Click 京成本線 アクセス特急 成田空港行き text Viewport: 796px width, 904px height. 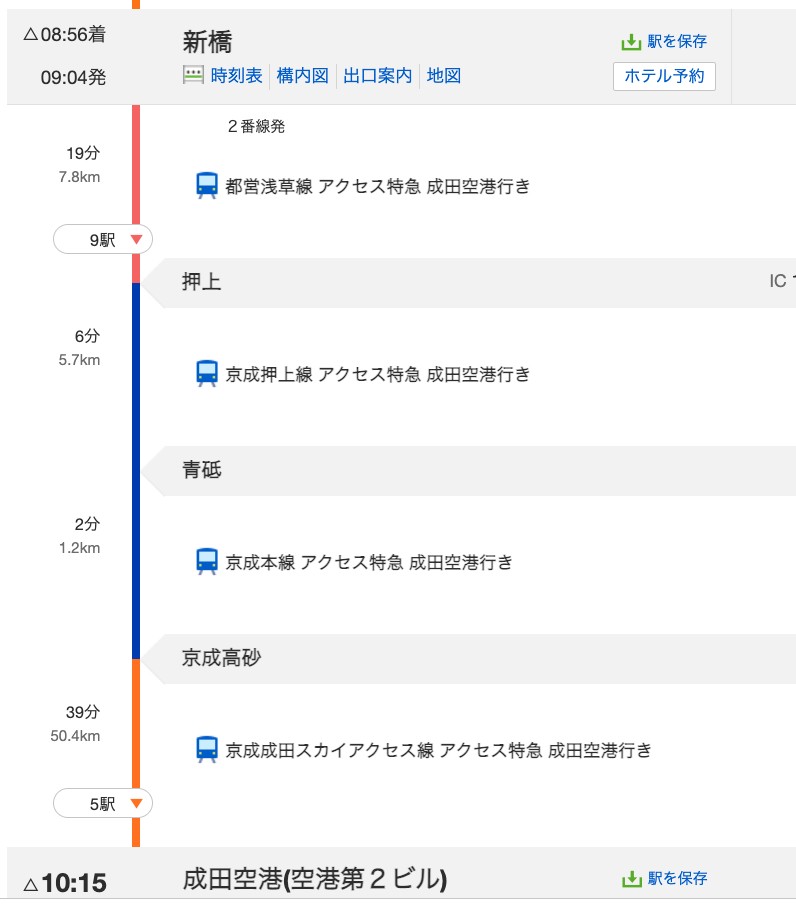[369, 562]
